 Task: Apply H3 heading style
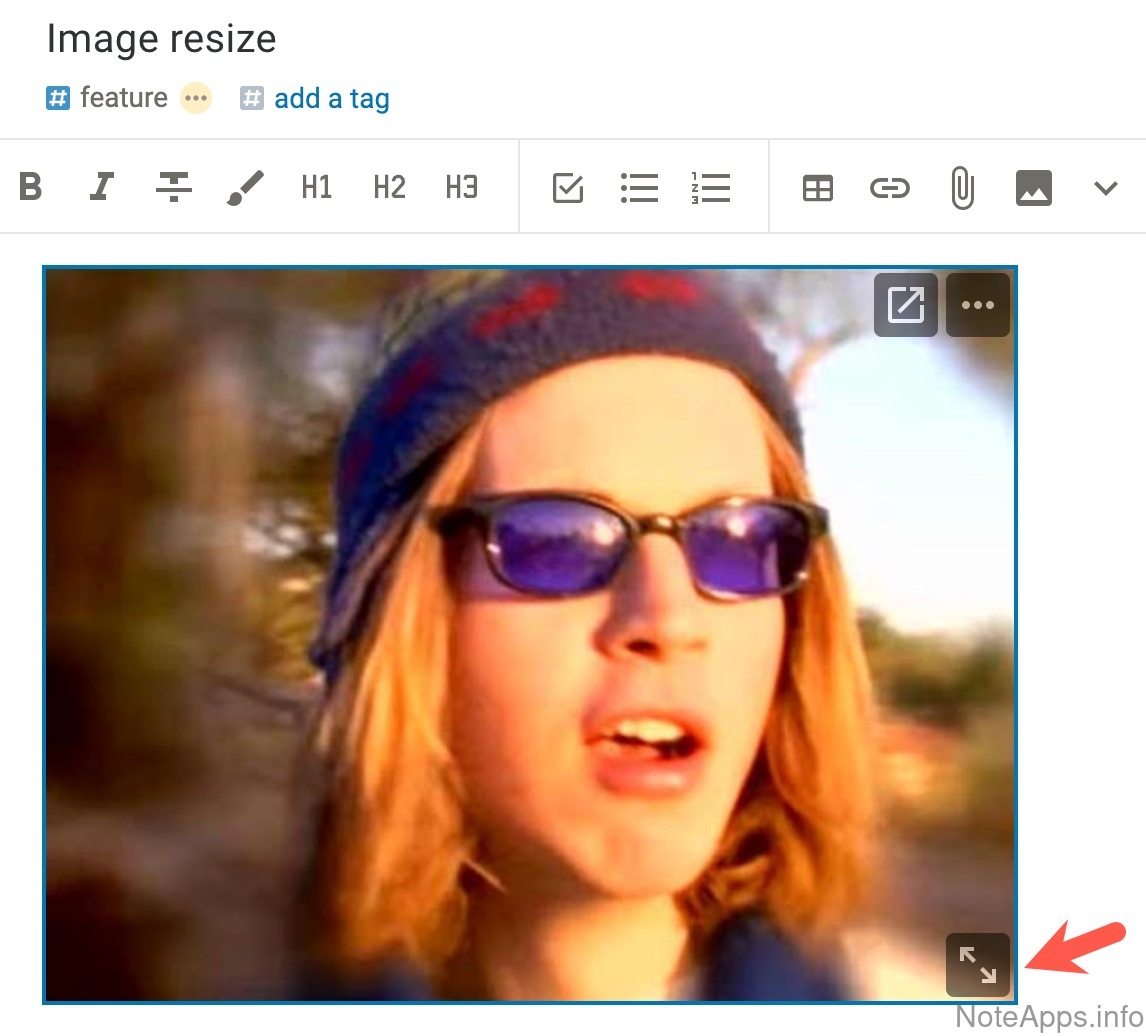(x=461, y=187)
